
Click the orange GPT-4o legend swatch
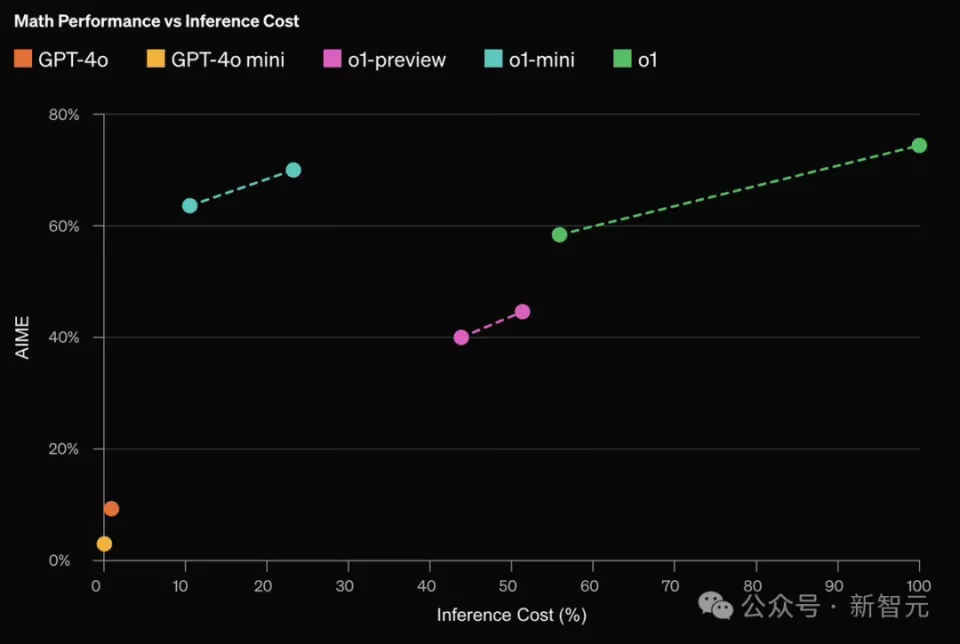click(23, 60)
